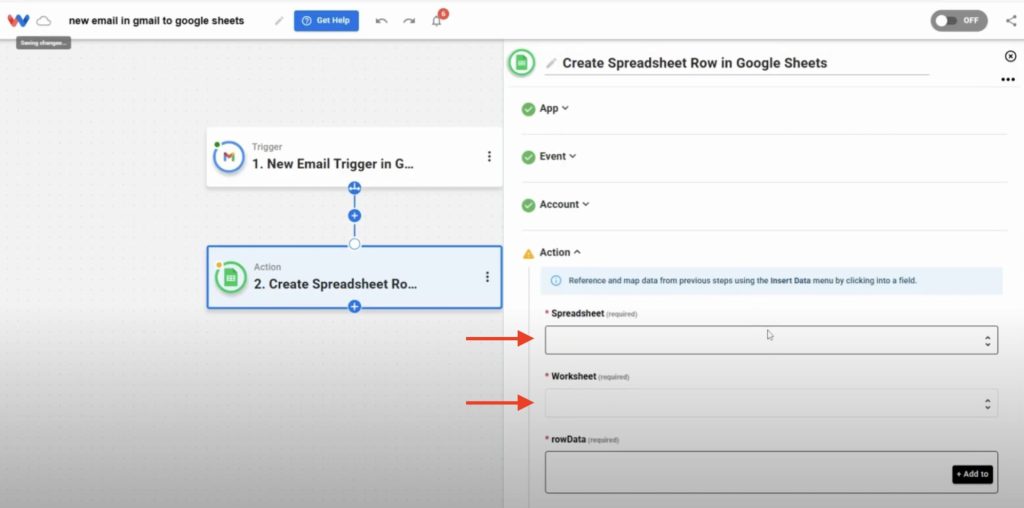Click the workflow name text
Viewport: 1024px width, 508px height.
(157, 21)
